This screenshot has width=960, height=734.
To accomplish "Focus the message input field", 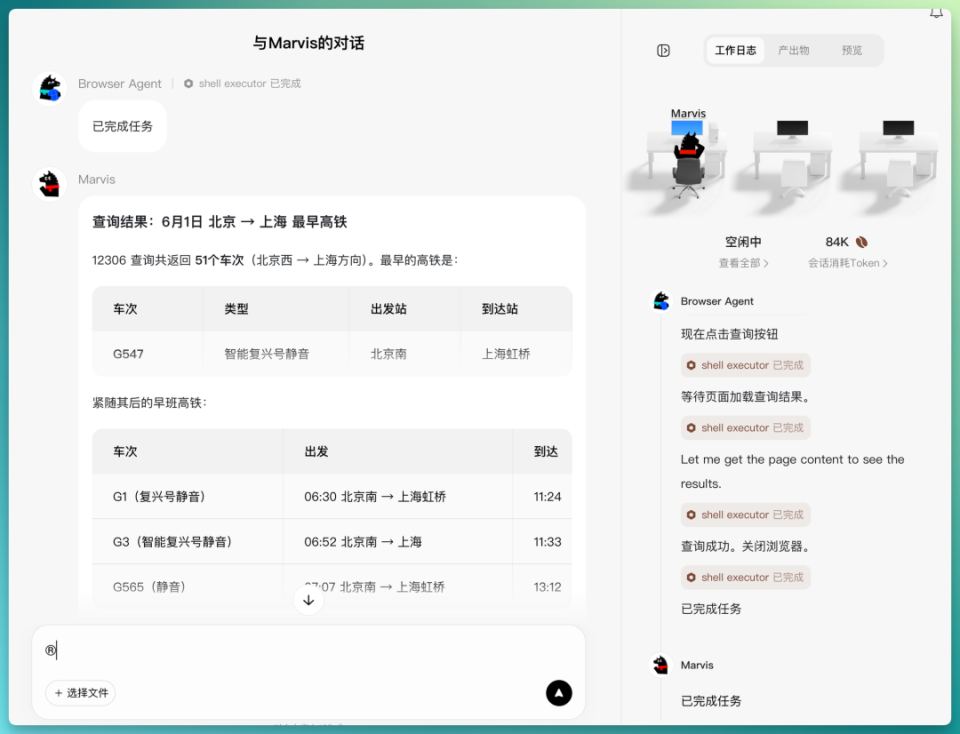I will [x=309, y=651].
